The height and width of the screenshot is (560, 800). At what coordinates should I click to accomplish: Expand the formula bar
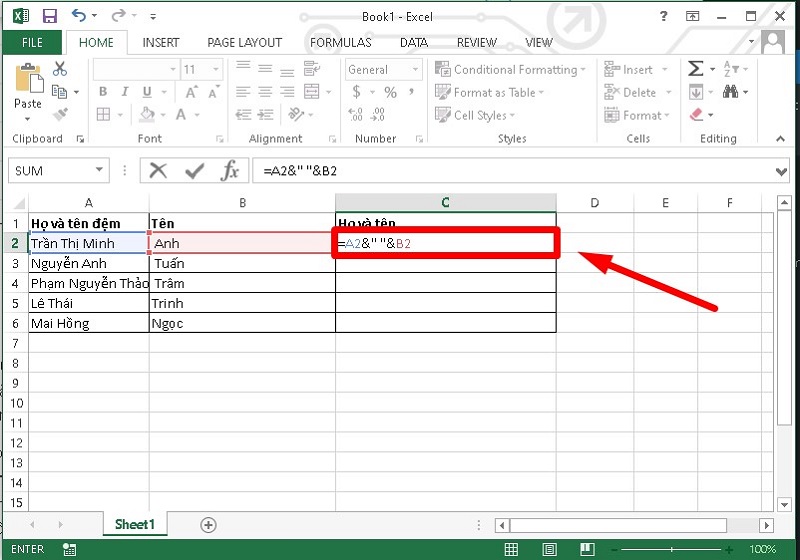[x=781, y=172]
